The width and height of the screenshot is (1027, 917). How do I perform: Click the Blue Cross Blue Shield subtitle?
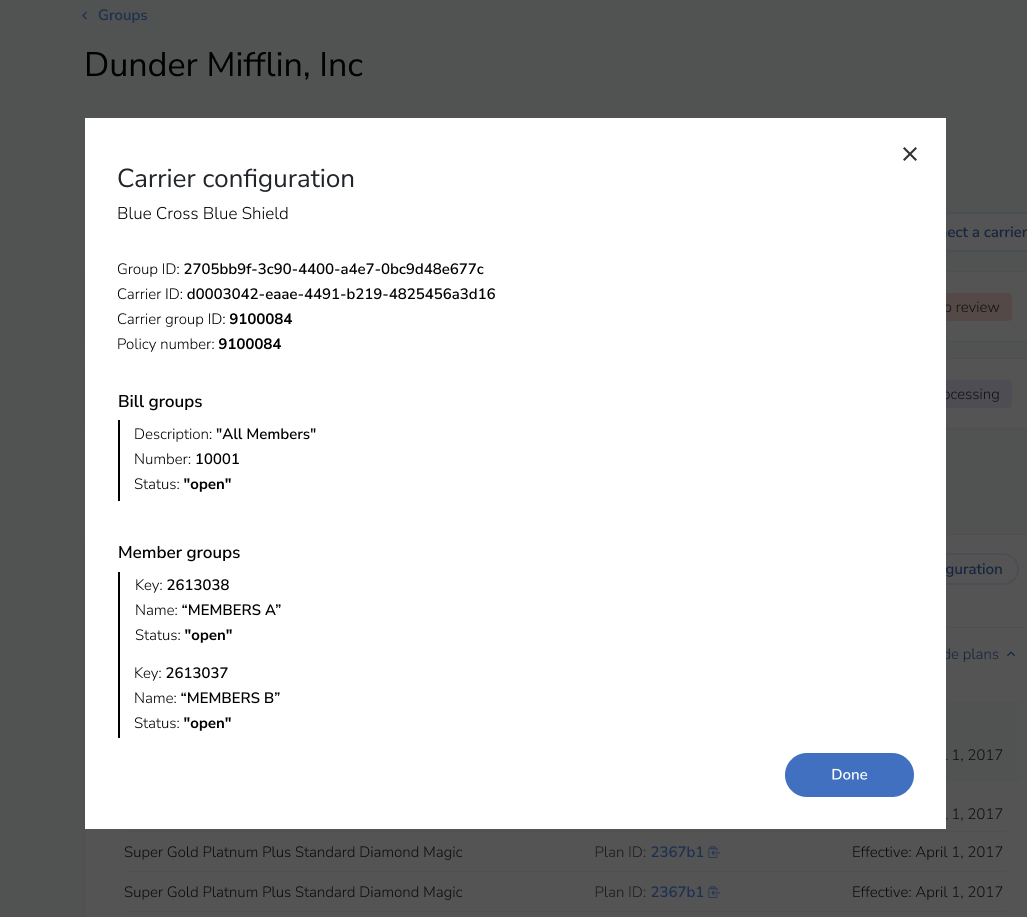pyautogui.click(x=202, y=214)
